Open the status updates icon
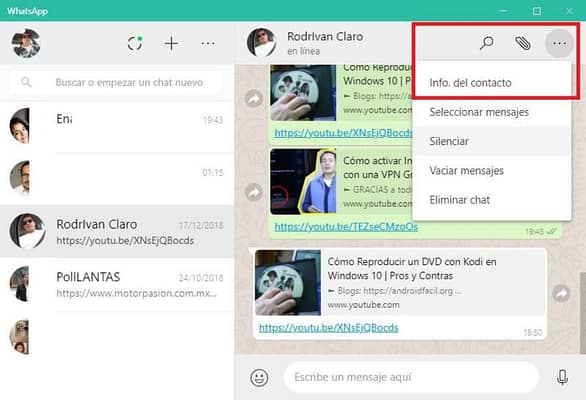Viewport: 586px width, 400px height. [135, 43]
